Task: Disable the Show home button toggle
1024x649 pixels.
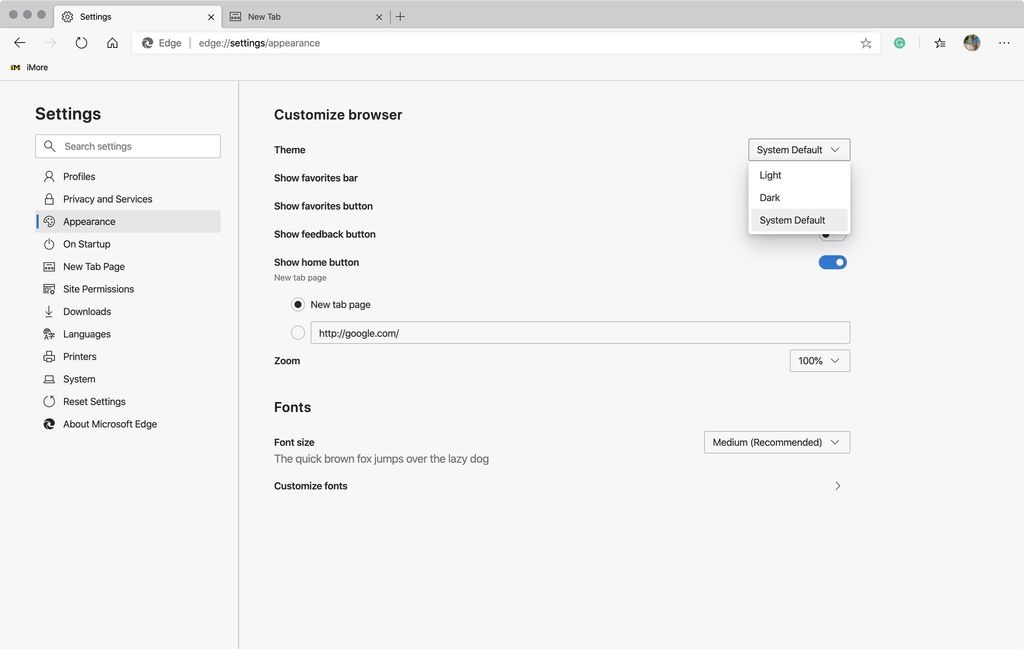Action: pyautogui.click(x=832, y=261)
